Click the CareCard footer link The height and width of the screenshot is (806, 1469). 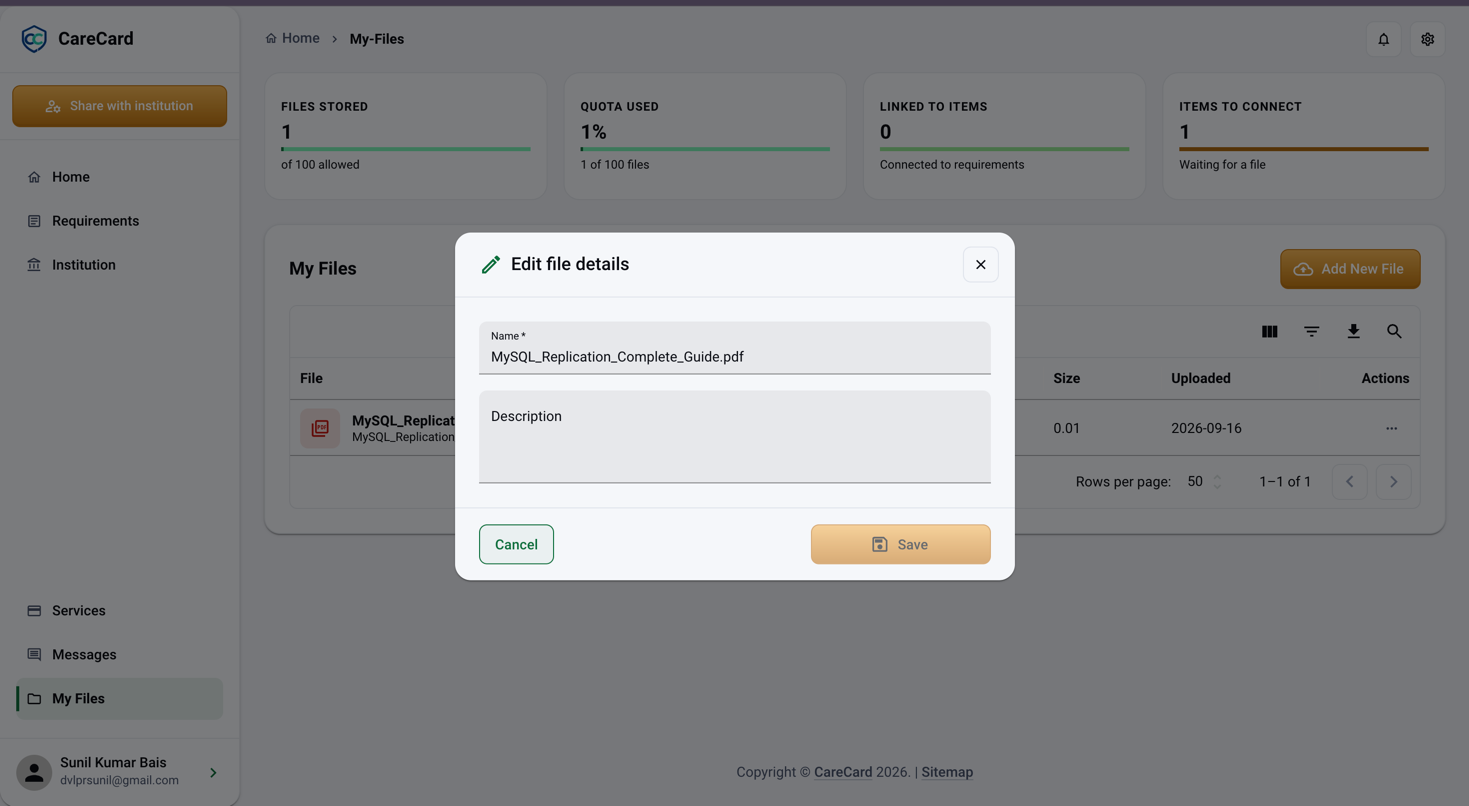(843, 772)
